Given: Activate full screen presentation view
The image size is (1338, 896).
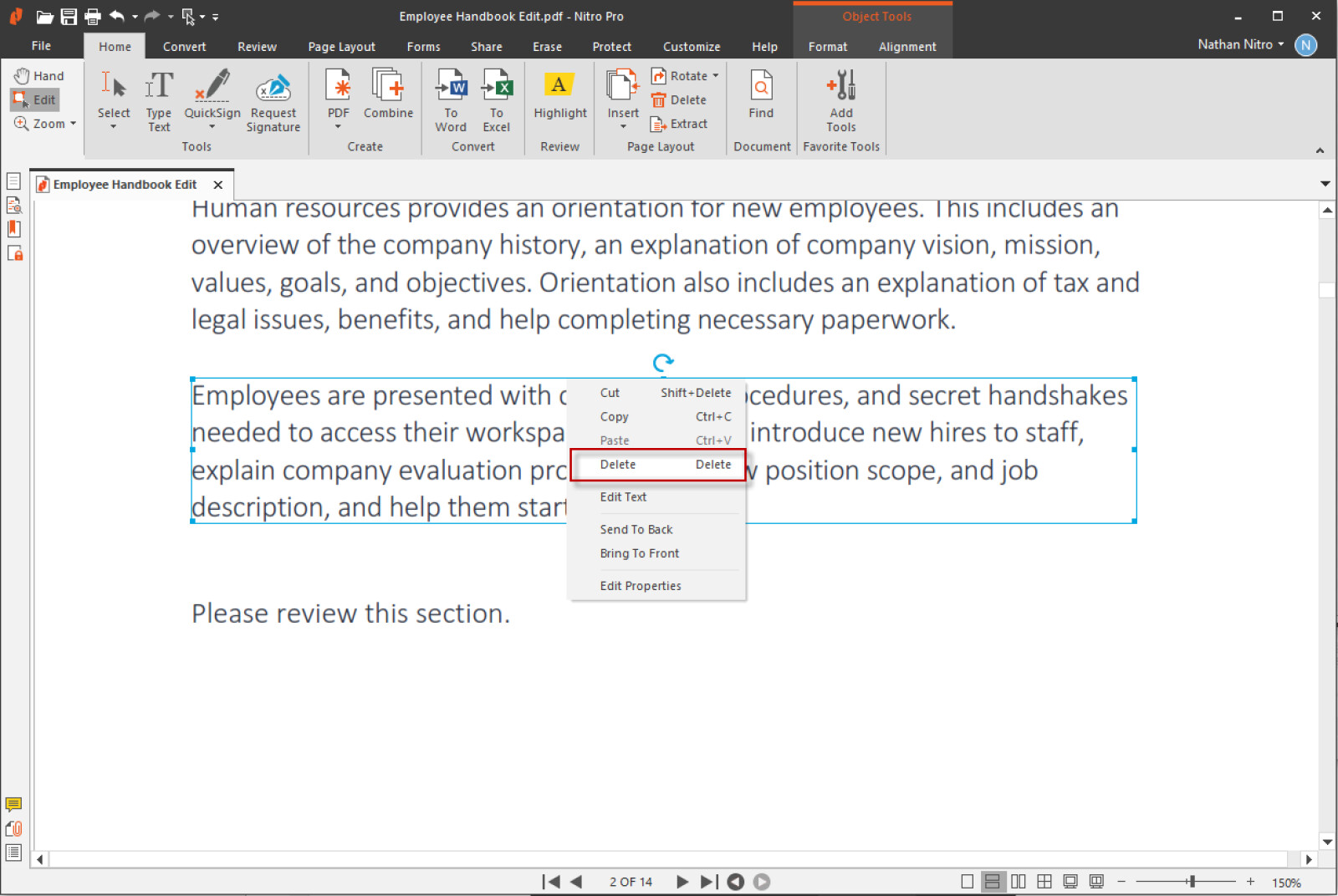Looking at the screenshot, I should (x=1070, y=881).
